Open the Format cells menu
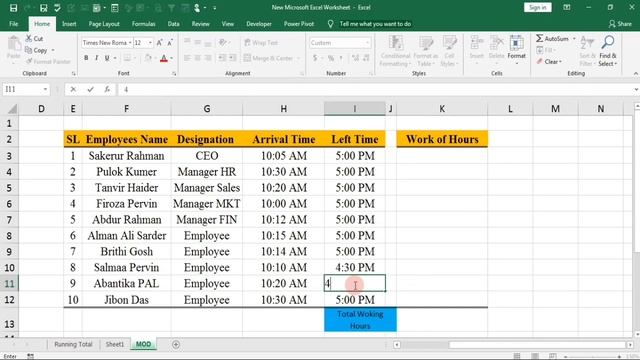 click(516, 50)
